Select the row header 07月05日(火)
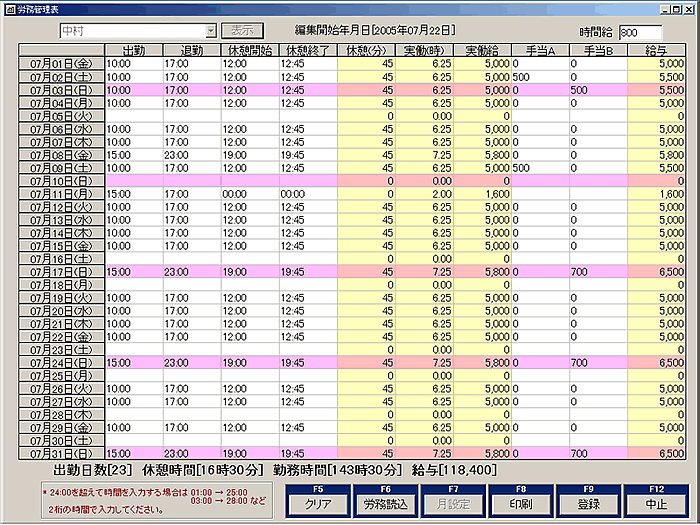Viewport: 700px width, 525px height. click(x=62, y=116)
